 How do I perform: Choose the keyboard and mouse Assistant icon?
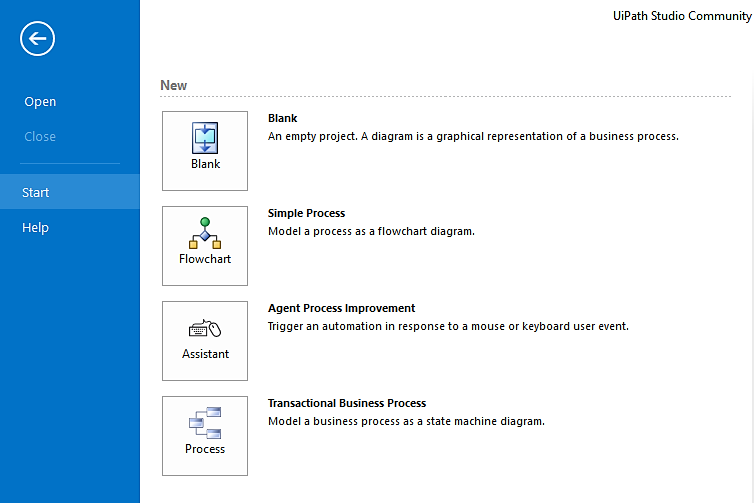coord(205,328)
